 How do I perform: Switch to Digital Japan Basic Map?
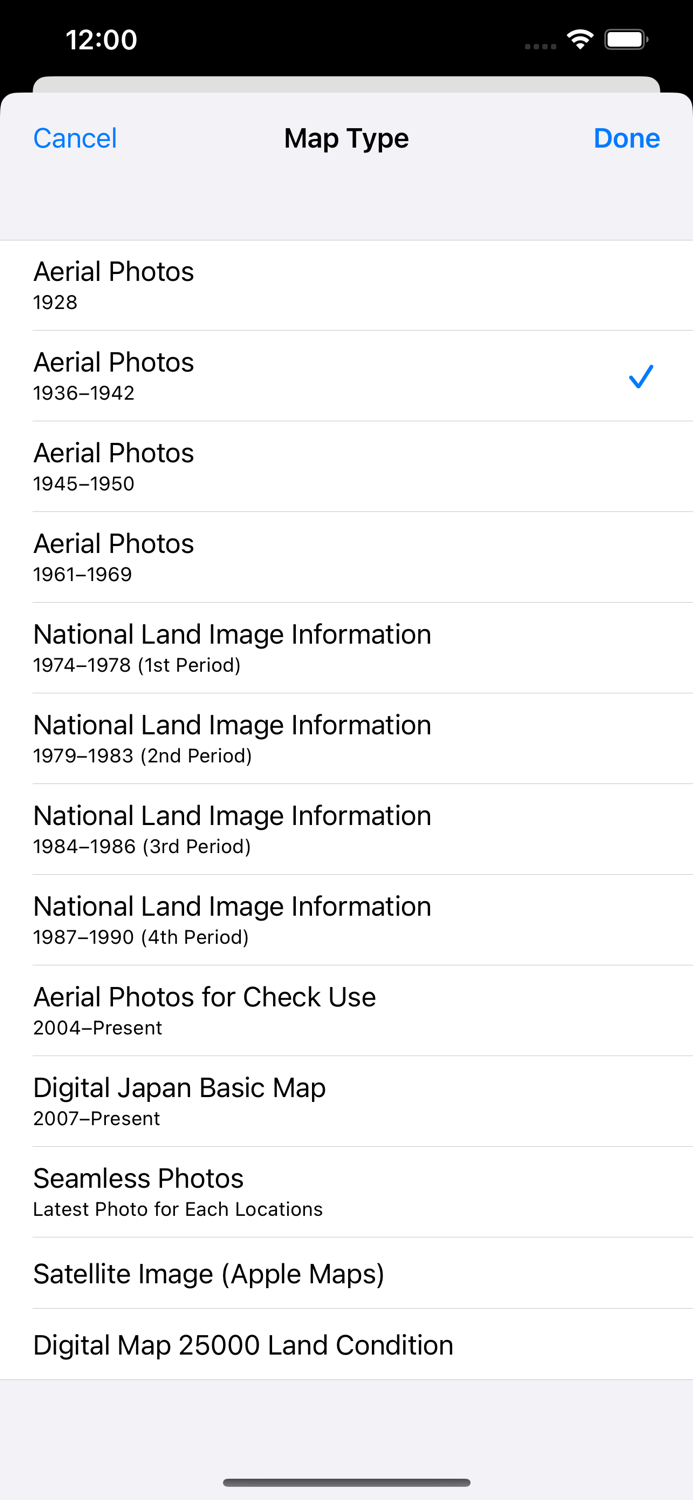(x=346, y=1101)
